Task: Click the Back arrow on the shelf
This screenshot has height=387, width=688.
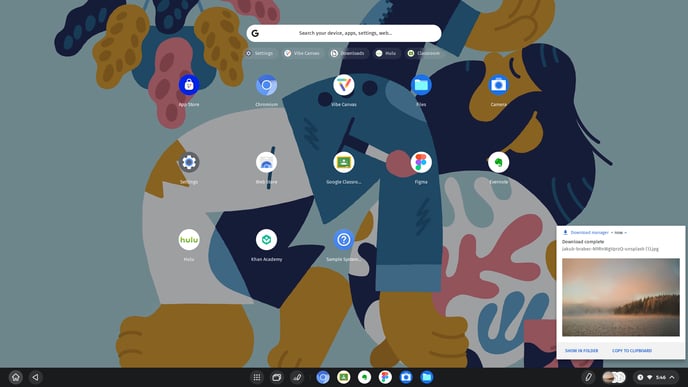Action: click(x=36, y=377)
